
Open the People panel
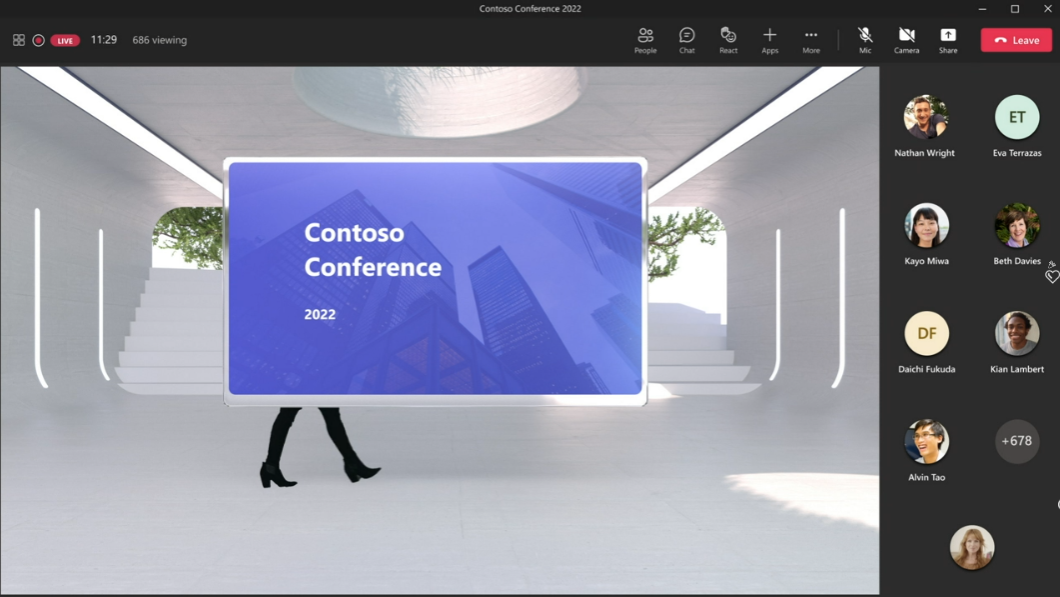pos(645,41)
